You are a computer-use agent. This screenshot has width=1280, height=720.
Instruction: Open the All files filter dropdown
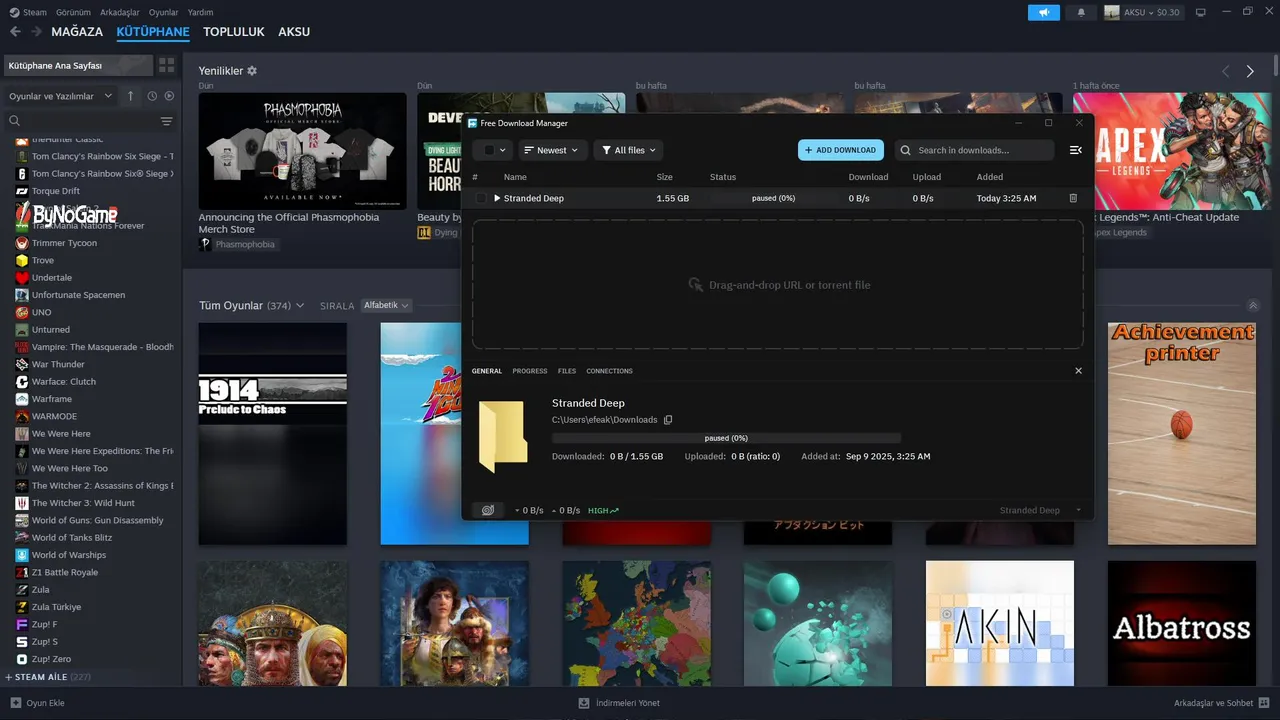[629, 150]
